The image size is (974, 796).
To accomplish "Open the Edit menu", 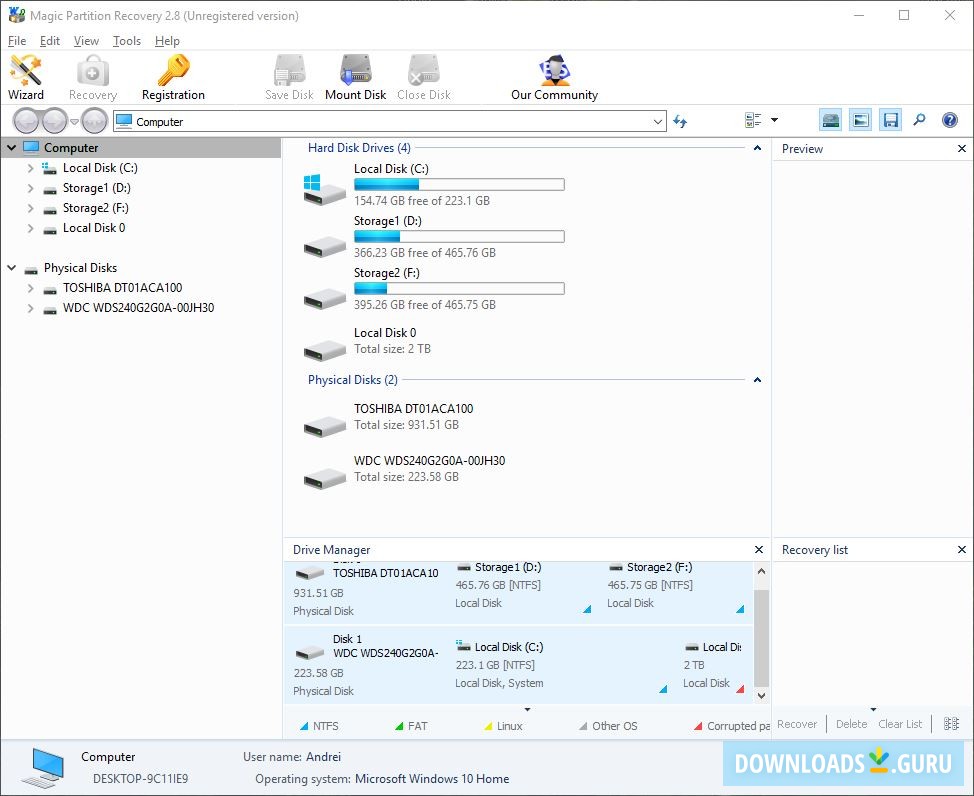I will coord(49,40).
